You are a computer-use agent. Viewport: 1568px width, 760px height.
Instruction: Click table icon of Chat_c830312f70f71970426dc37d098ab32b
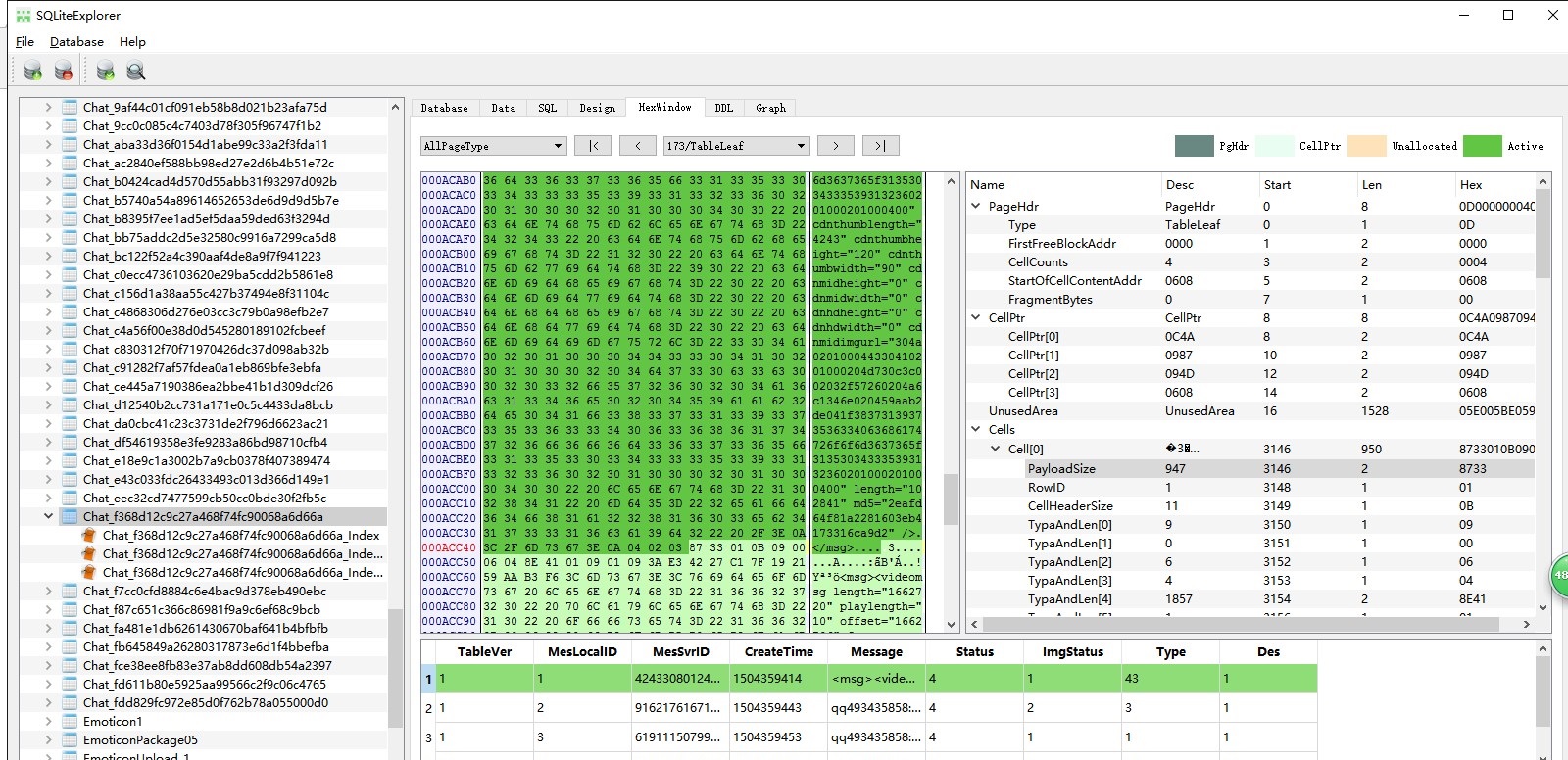pos(70,349)
